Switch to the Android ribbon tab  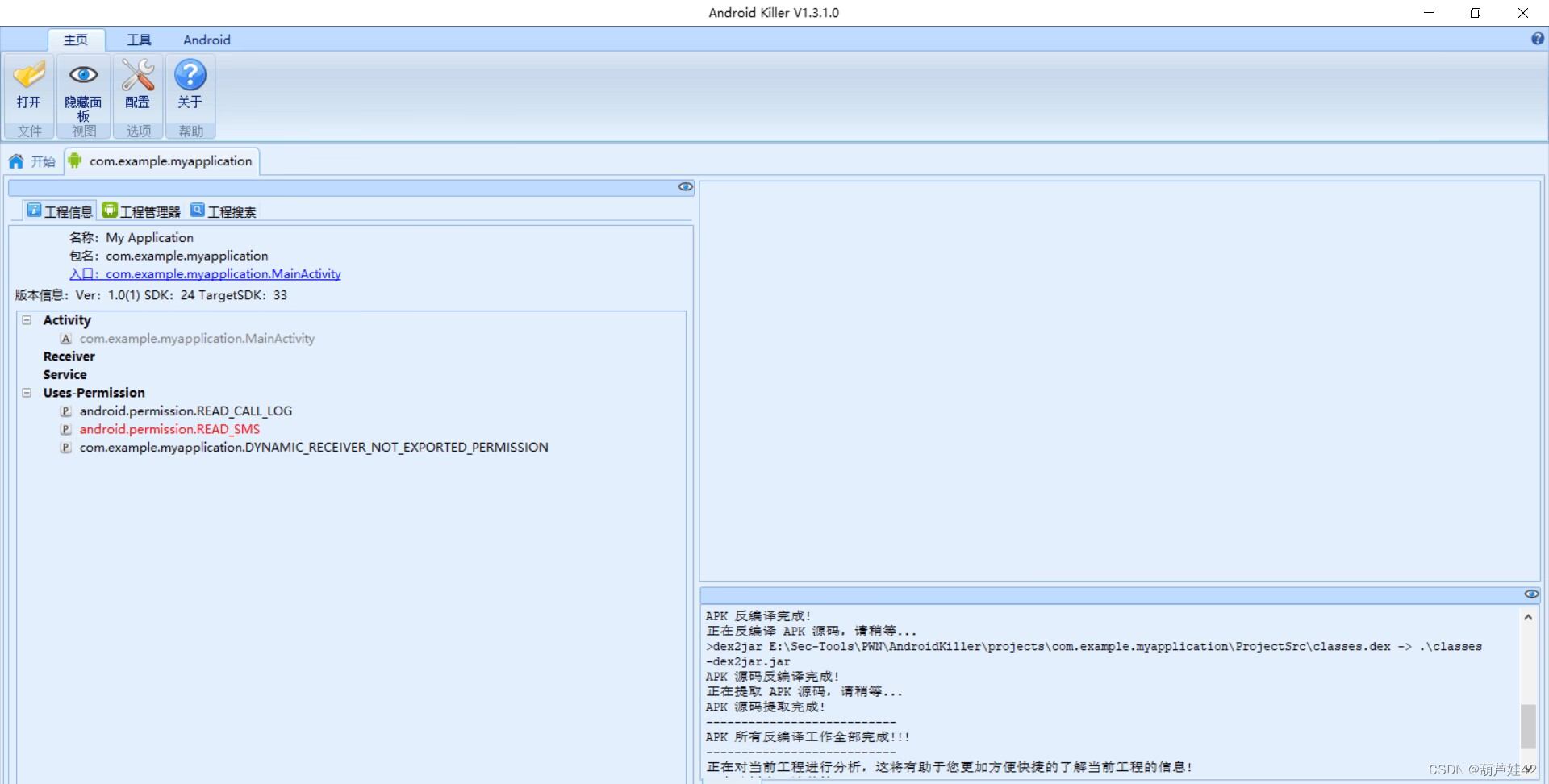pyautogui.click(x=207, y=40)
